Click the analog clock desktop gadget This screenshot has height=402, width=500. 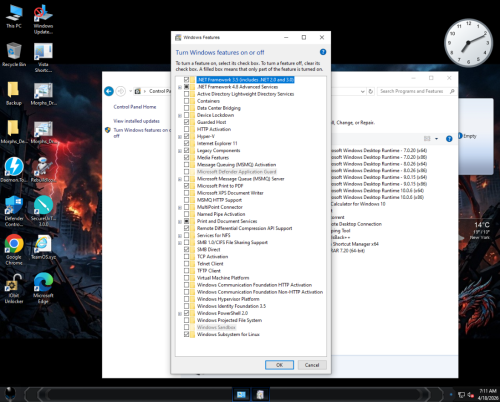pos(468,43)
